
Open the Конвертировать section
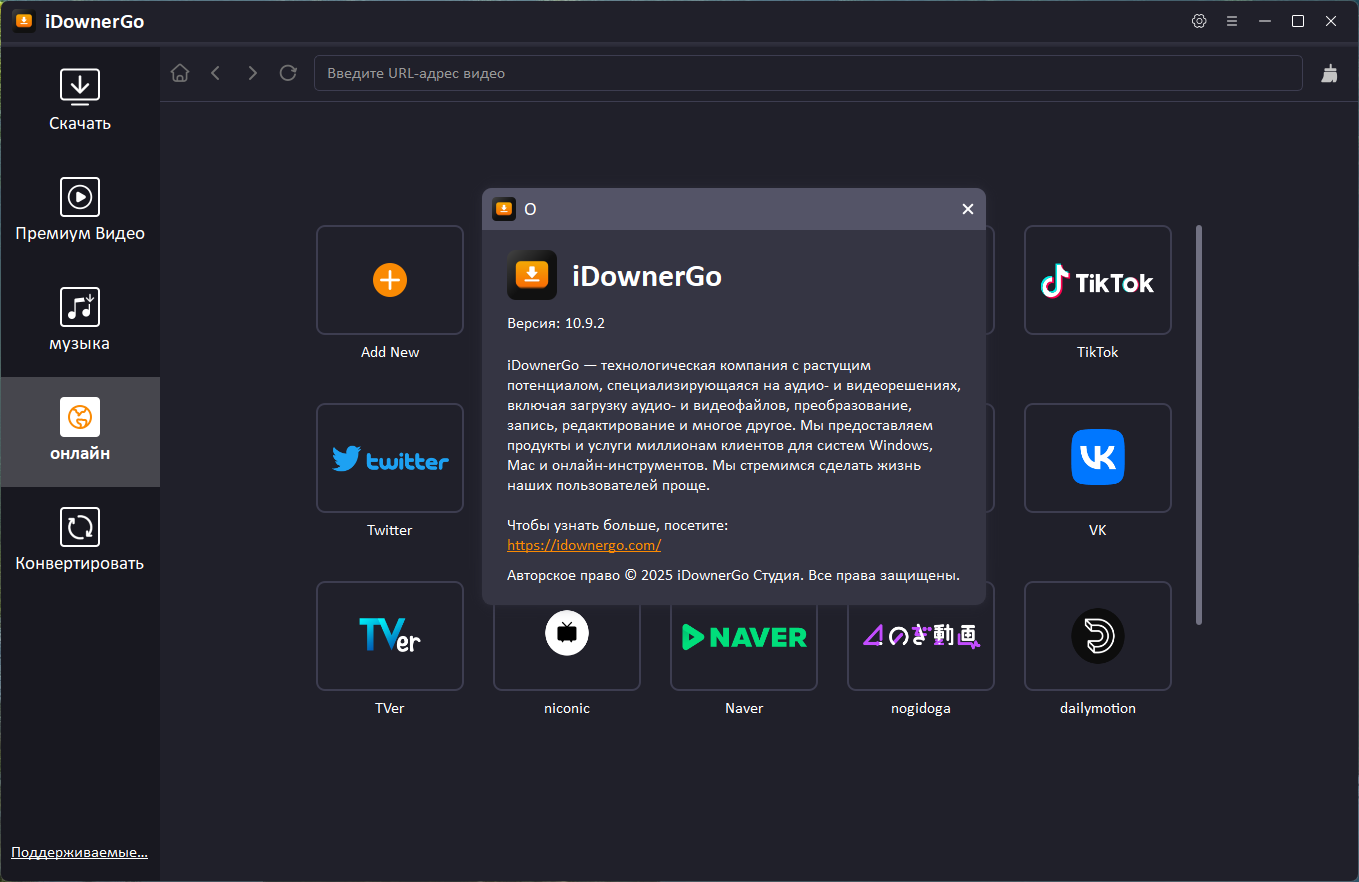[80, 542]
